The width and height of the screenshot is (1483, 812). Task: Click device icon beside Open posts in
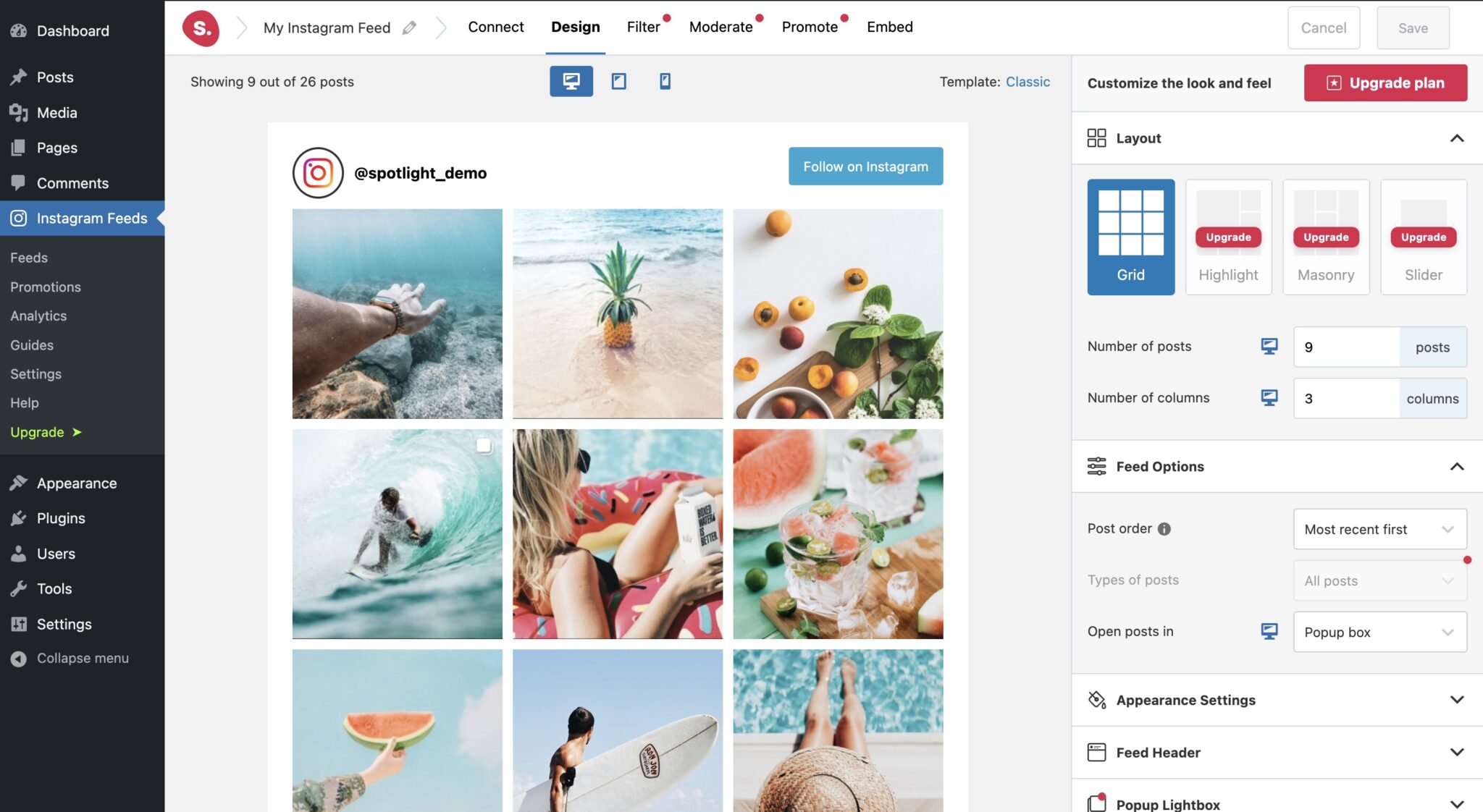(x=1269, y=631)
